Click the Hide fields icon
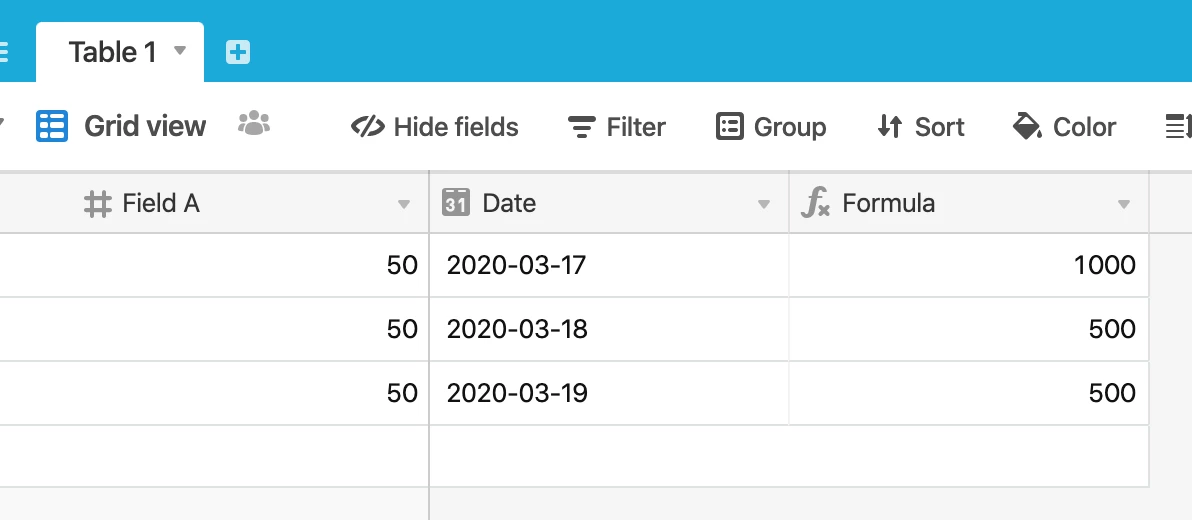Screen dimensions: 1192x520 (x=368, y=126)
